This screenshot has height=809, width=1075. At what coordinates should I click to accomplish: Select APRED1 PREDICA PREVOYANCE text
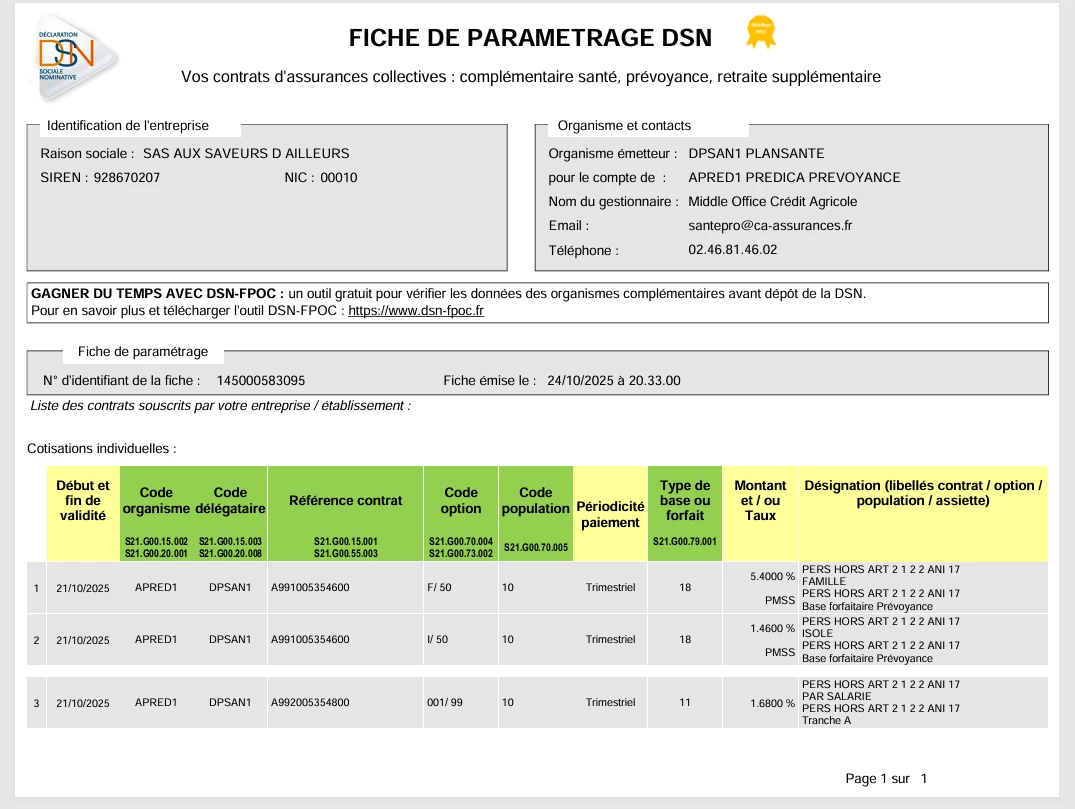[794, 178]
